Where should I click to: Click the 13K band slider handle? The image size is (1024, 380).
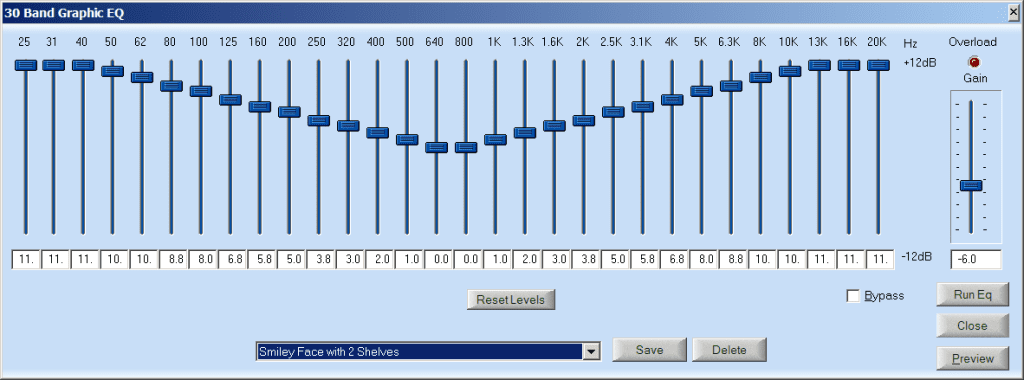point(819,65)
